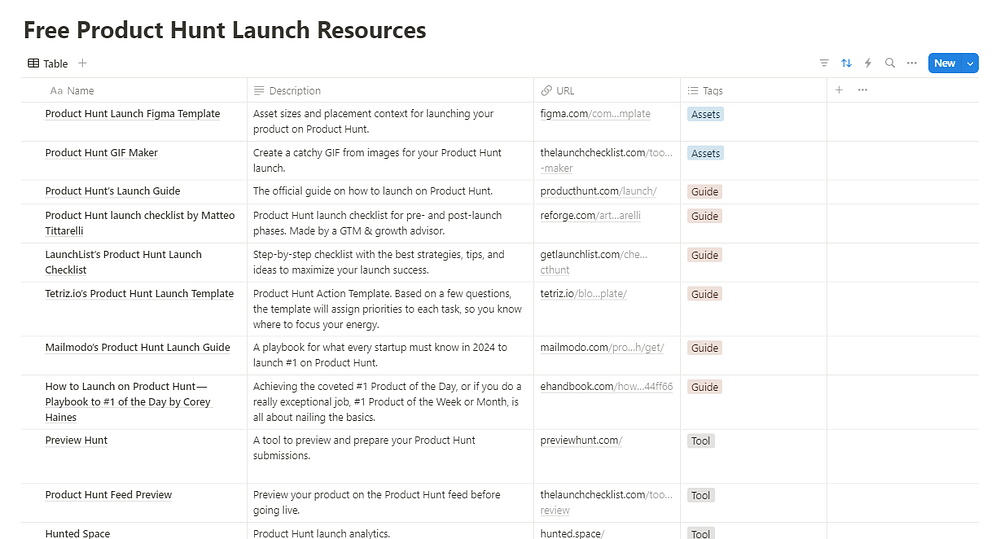Open the previewhunt.com link
The width and height of the screenshot is (1000, 539).
(x=581, y=440)
